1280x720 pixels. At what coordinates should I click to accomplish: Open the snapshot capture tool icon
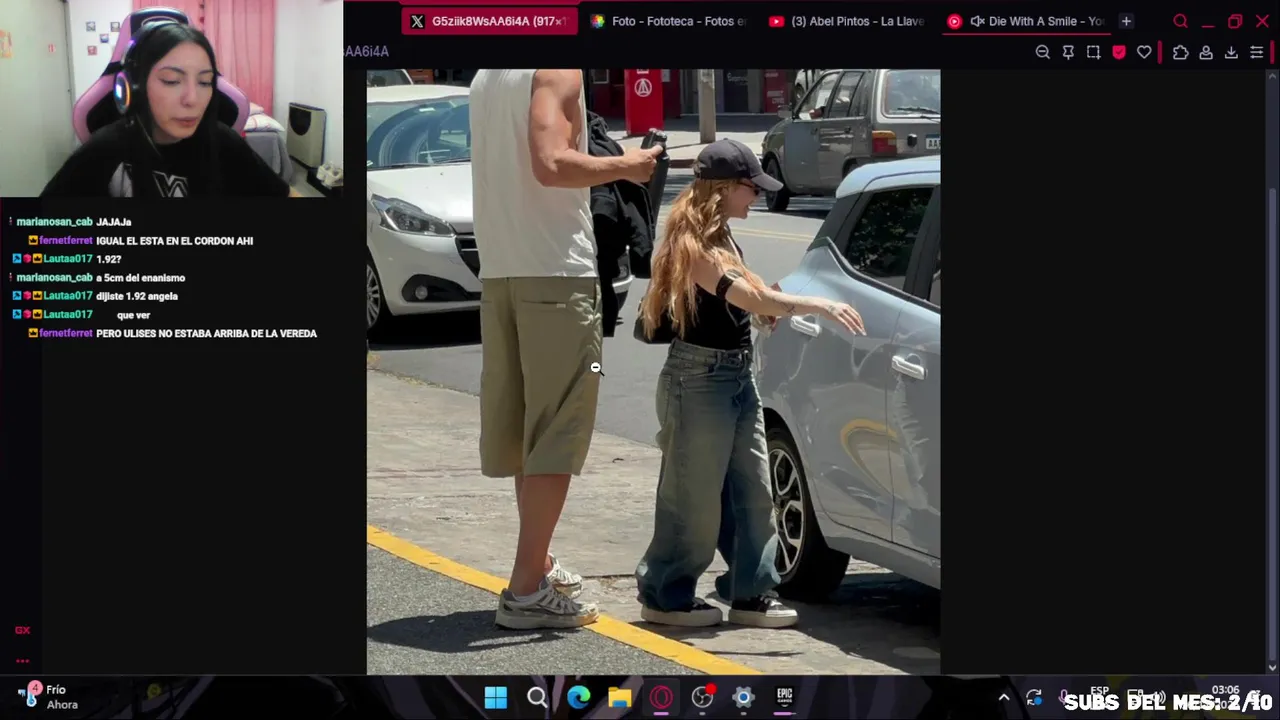(x=1093, y=52)
